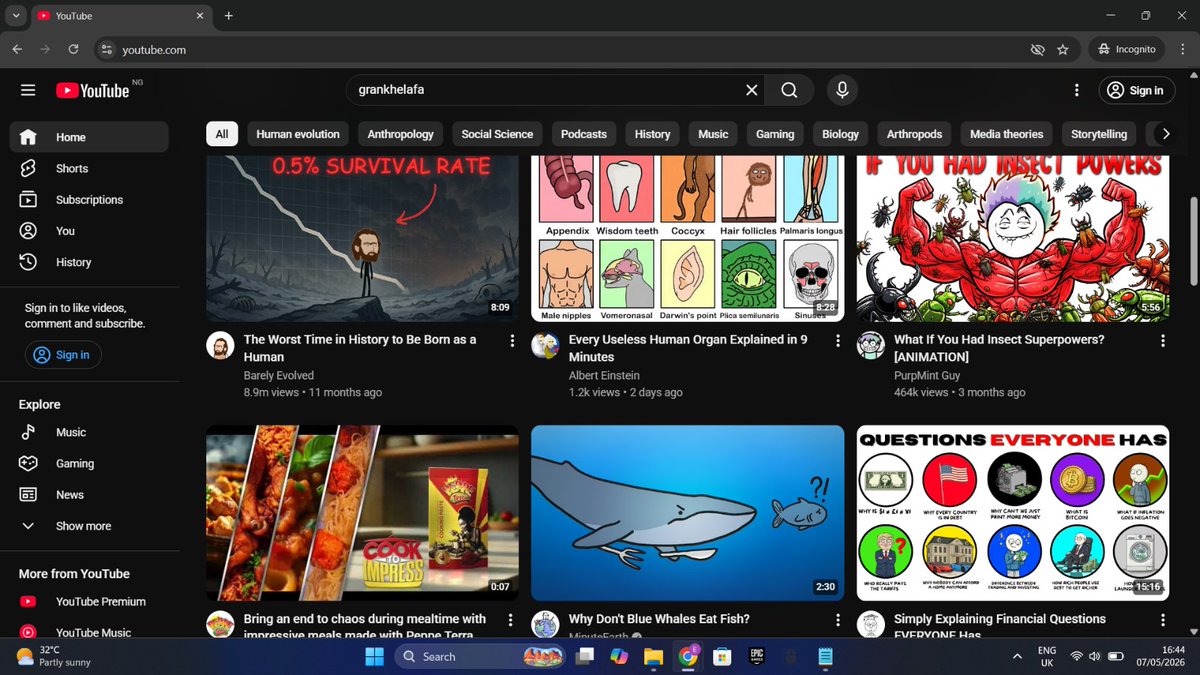View site information icon in address bar
Viewport: 1200px width, 675px height.
107,49
